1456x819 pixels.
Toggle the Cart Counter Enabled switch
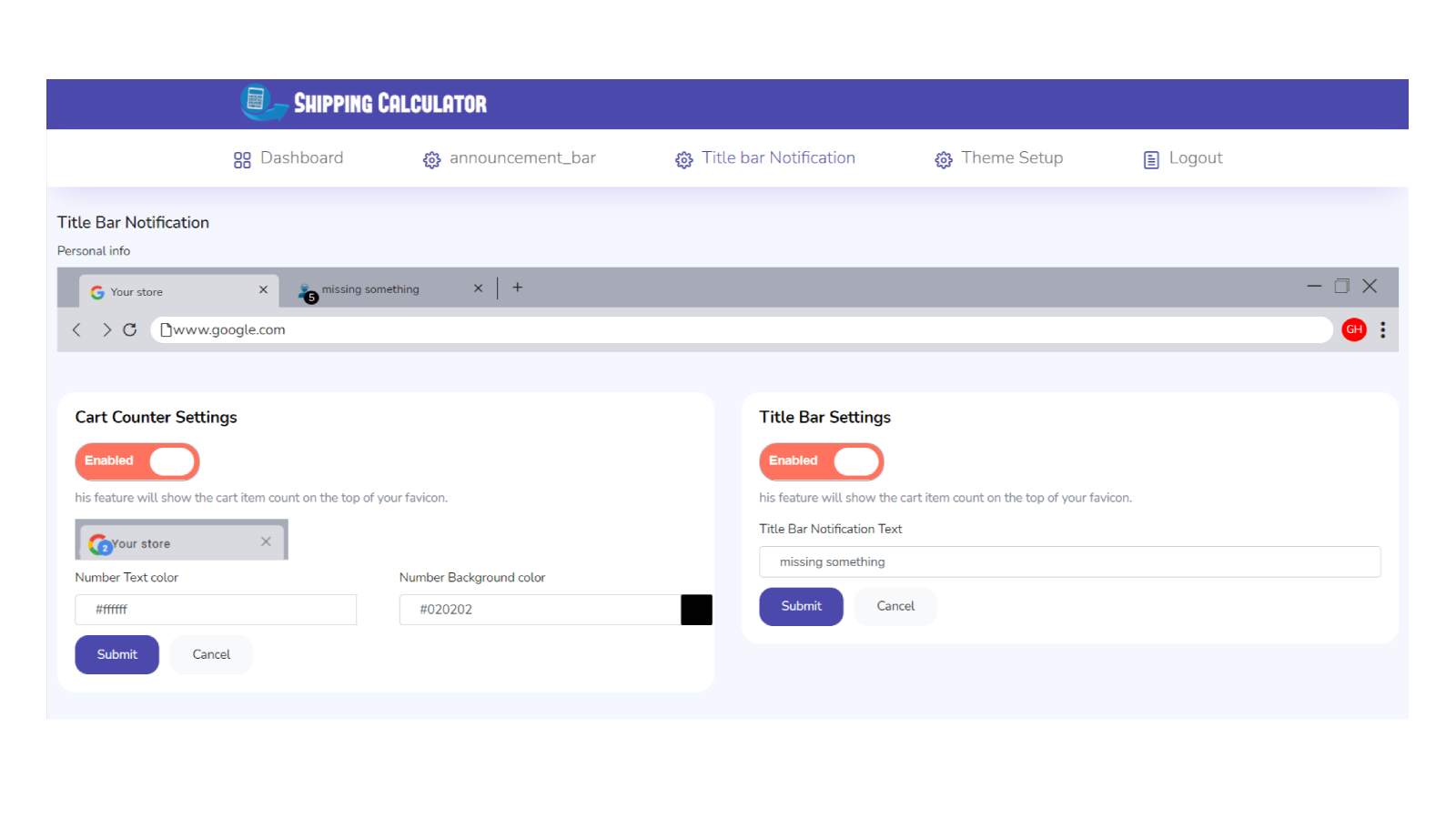click(136, 461)
